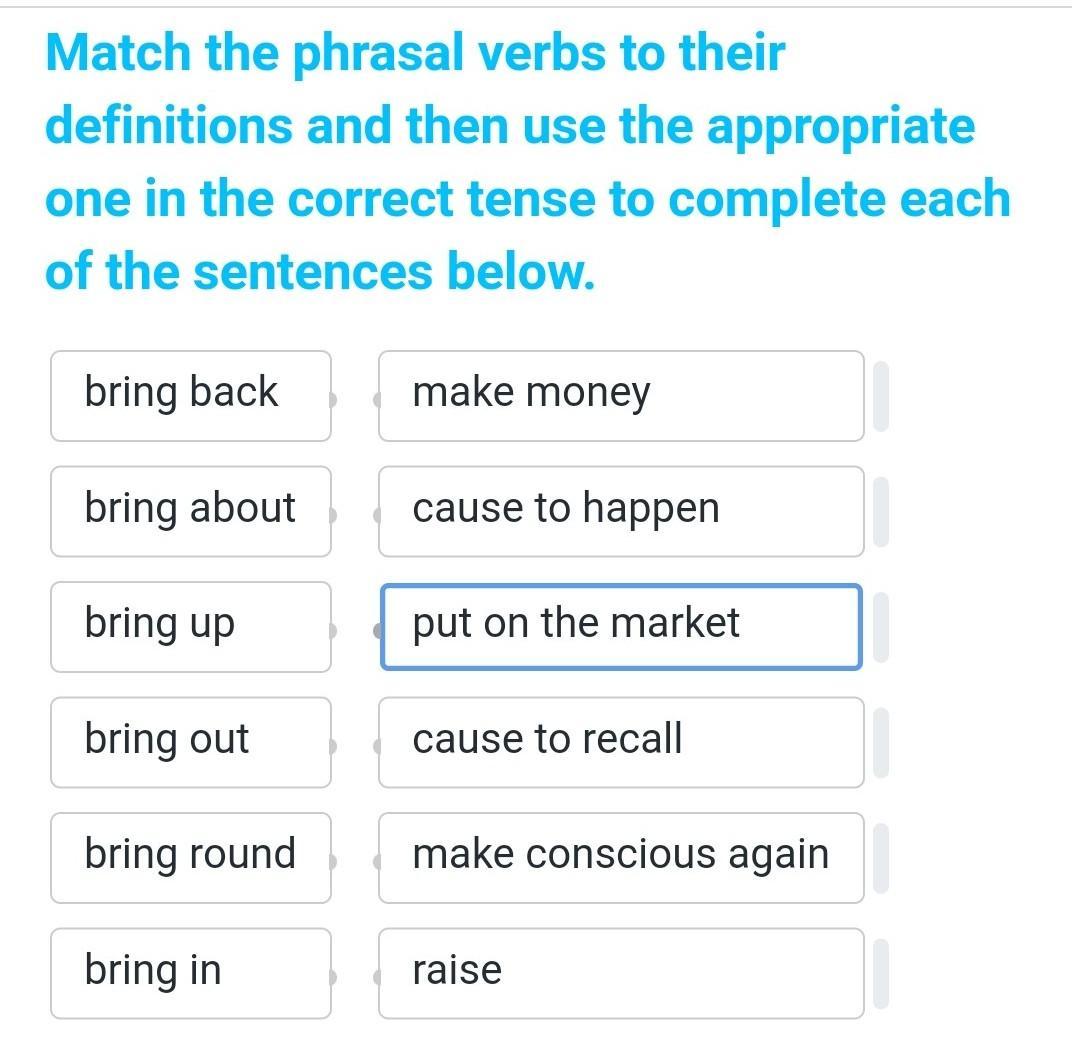
Task: Click the 'make conscious again' definition
Action: pos(620,857)
